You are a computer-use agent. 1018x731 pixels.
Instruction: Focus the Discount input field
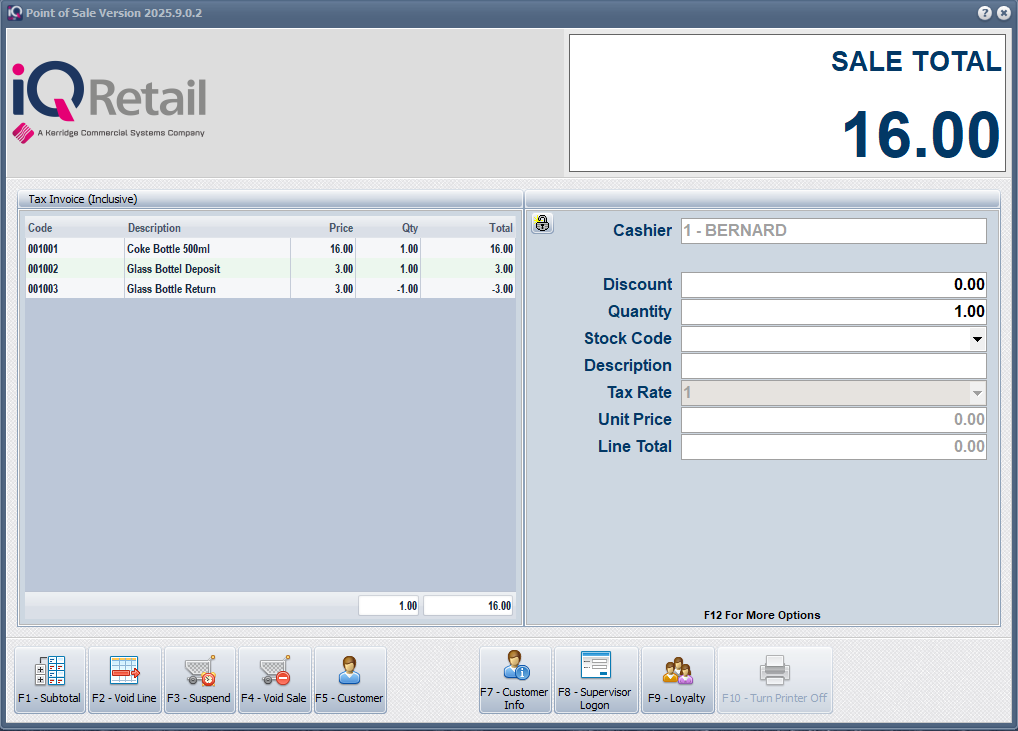pos(833,285)
